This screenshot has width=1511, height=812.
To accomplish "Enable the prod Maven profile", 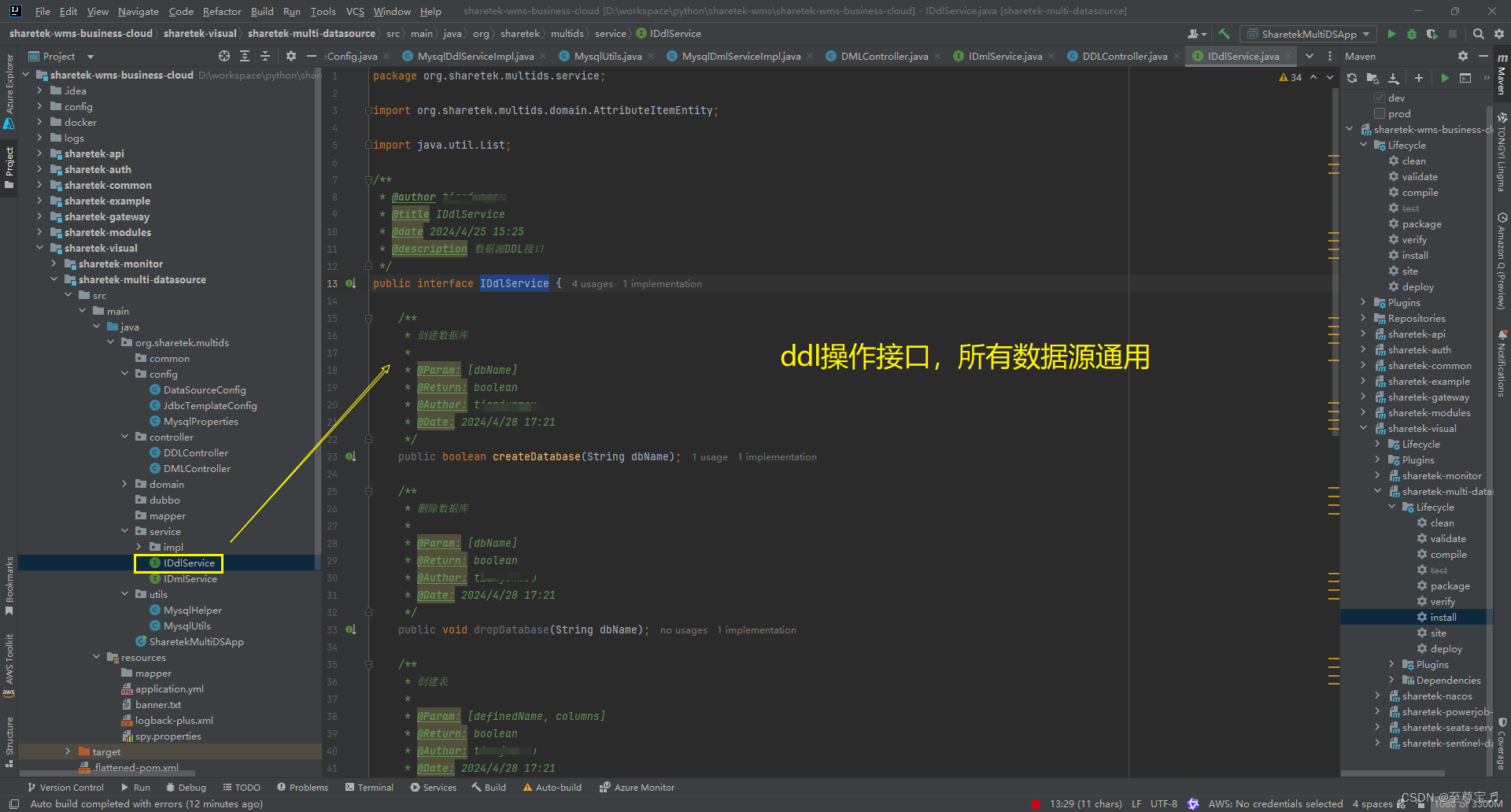I will click(x=1379, y=113).
